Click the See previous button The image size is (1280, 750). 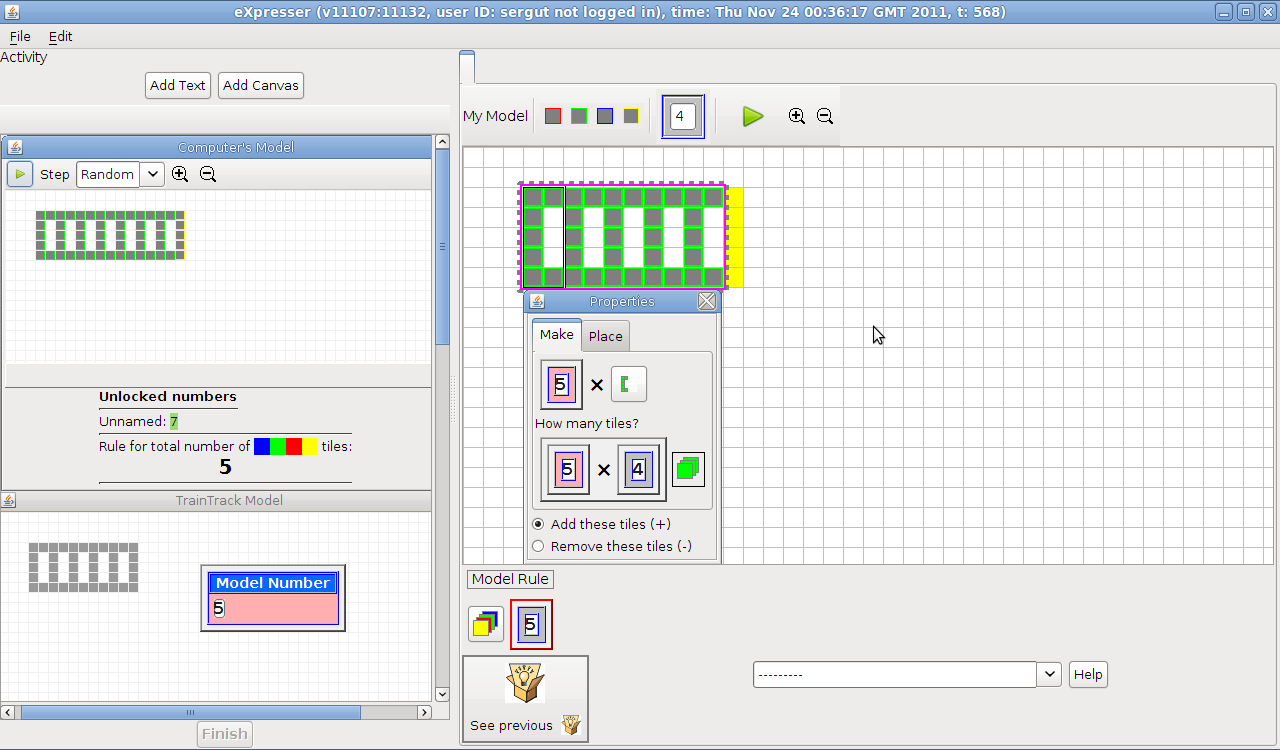tap(525, 699)
